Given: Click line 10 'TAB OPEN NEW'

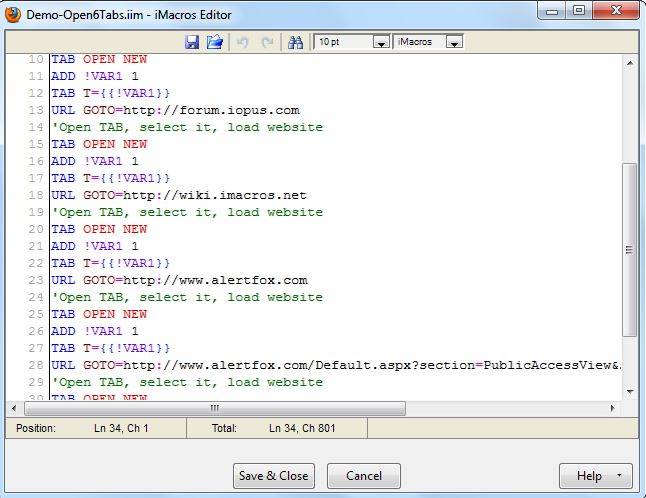Looking at the screenshot, I should click(x=99, y=59).
